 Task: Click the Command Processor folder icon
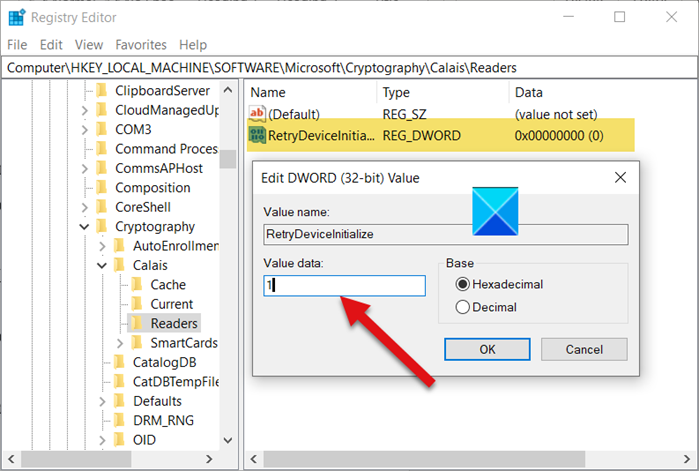[x=102, y=148]
